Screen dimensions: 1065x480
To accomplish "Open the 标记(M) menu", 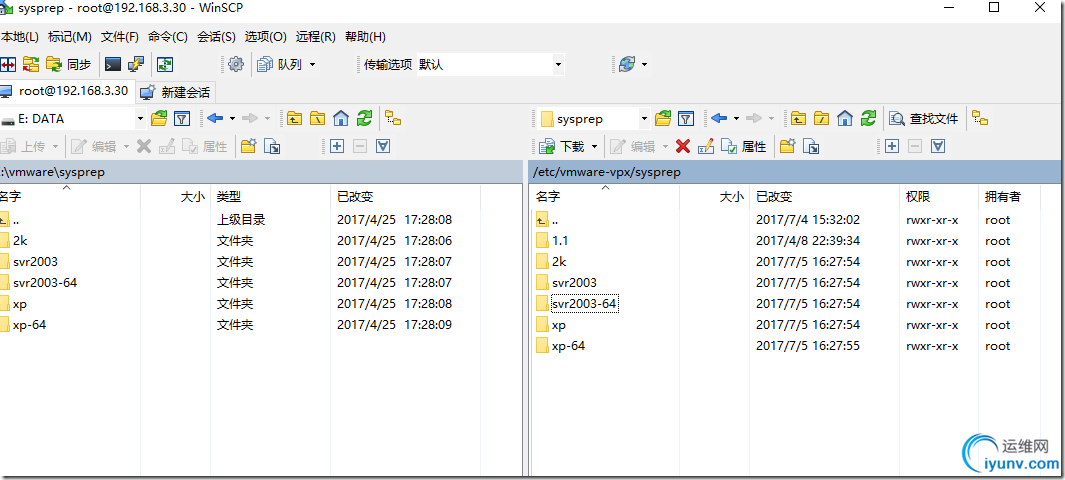I will (x=70, y=37).
